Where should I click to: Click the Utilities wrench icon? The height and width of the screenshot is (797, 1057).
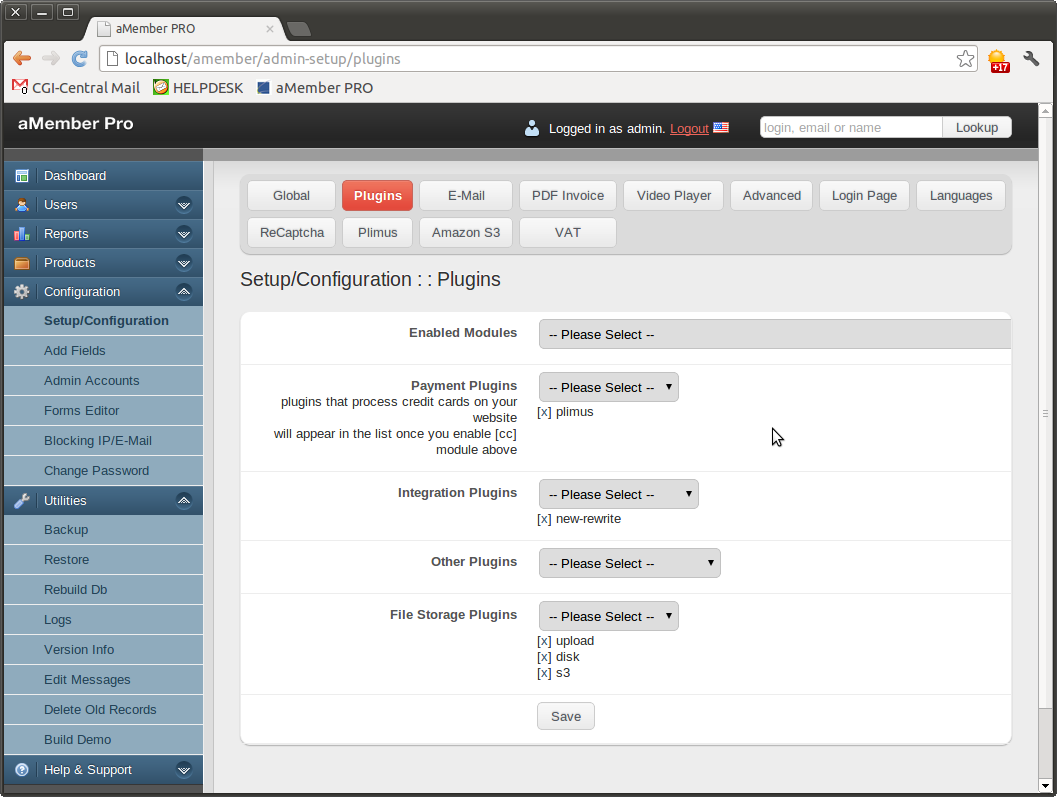pyautogui.click(x=21, y=501)
